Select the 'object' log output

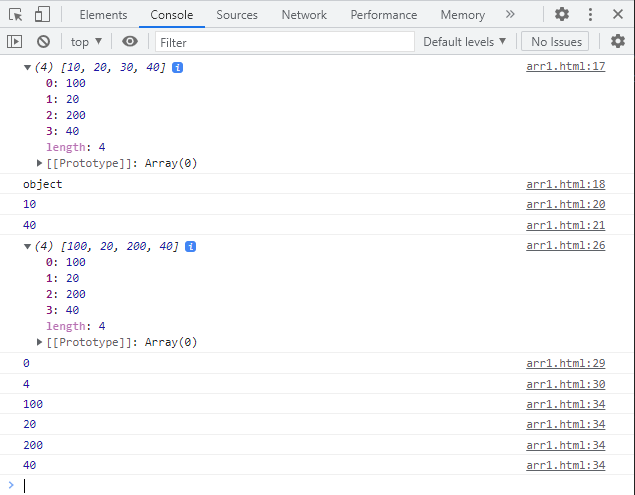[43, 184]
